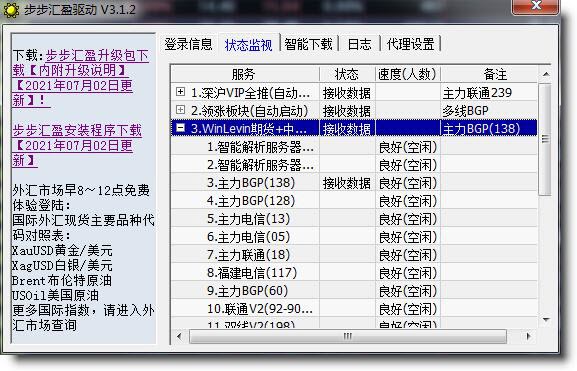Select the 5.主力电信(13) server row
The width and height of the screenshot is (577, 371).
354,219
